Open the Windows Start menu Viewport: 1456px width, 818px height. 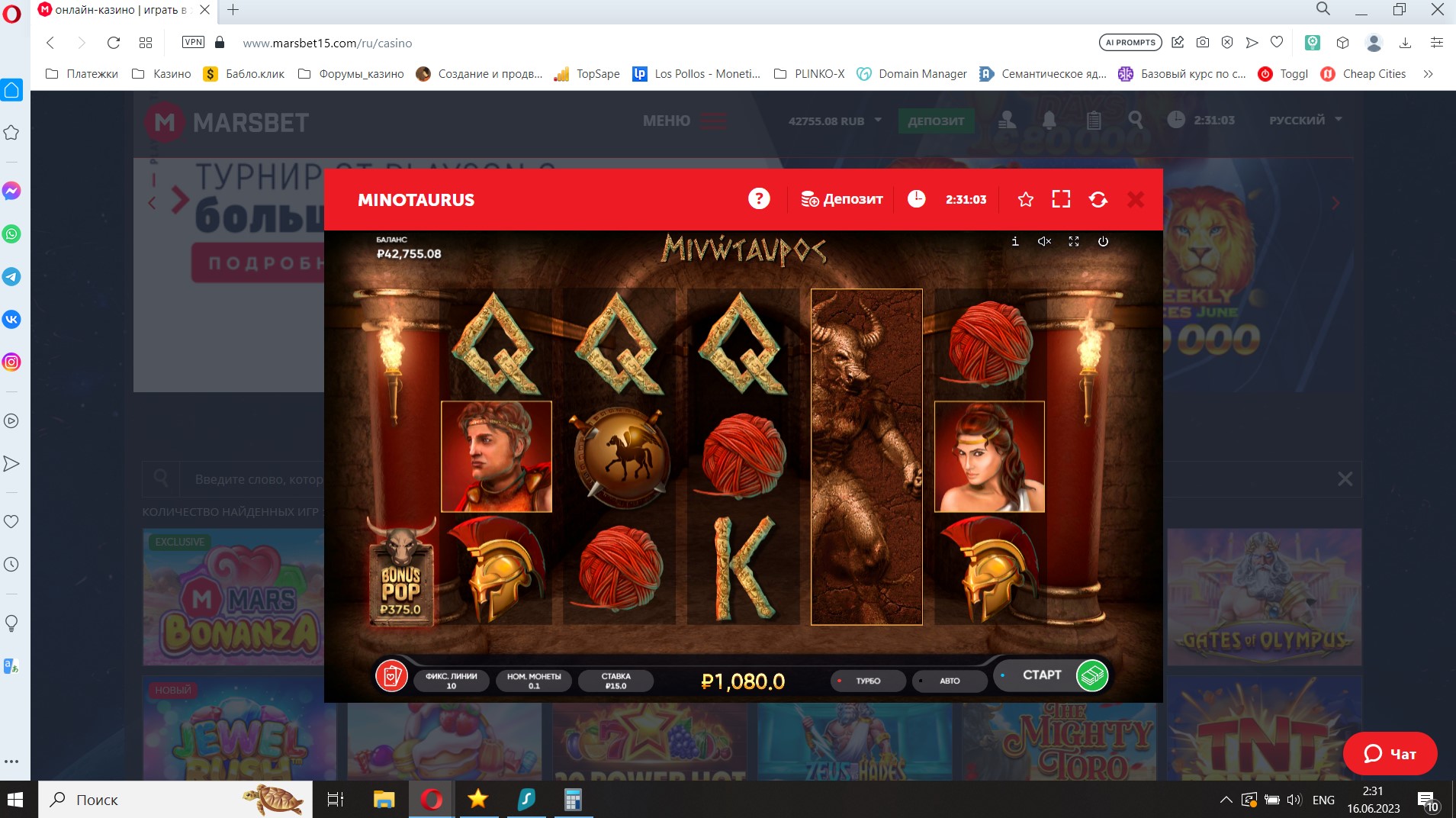pos(15,800)
